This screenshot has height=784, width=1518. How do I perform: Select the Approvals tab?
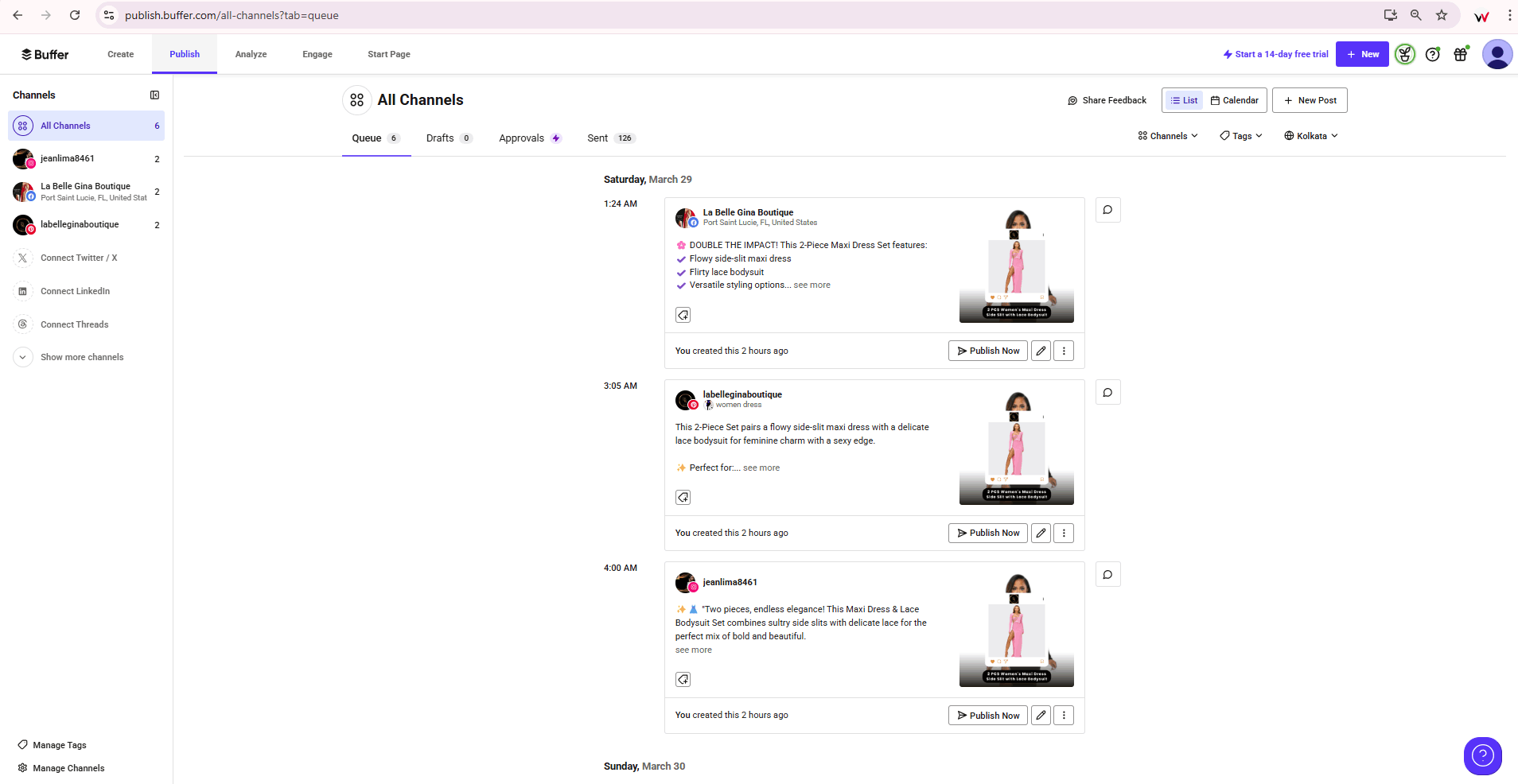(x=530, y=138)
